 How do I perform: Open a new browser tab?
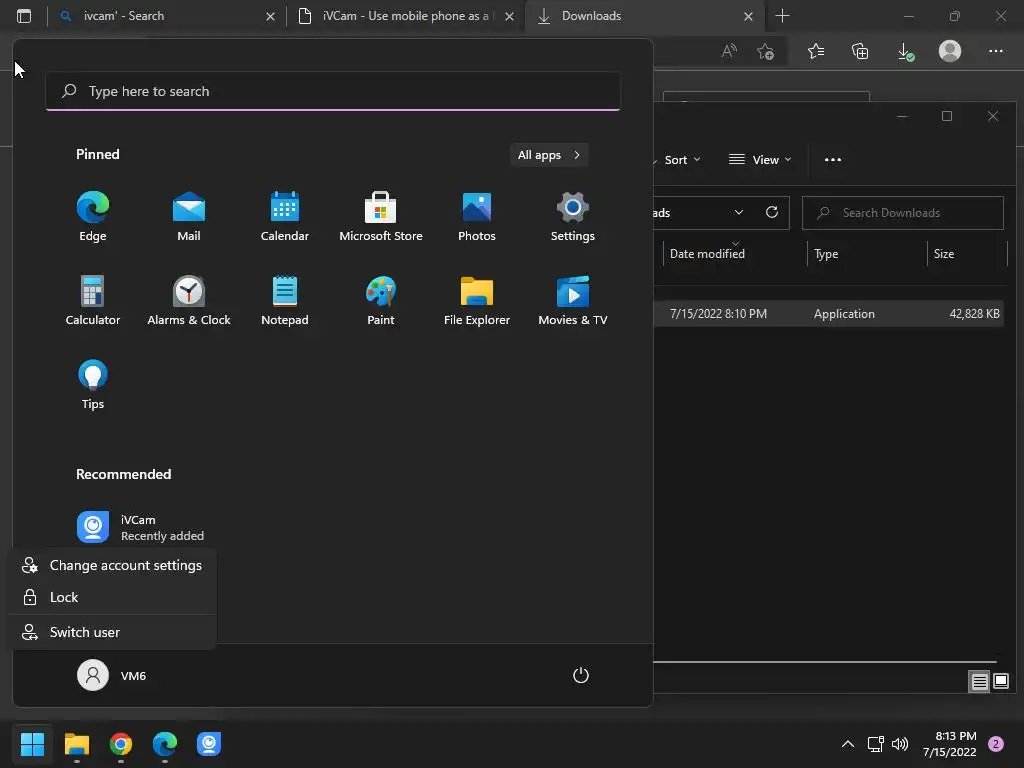(782, 16)
